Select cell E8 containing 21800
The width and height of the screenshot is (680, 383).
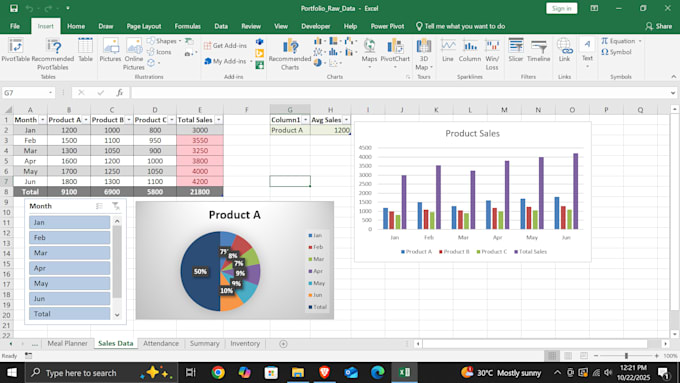200,192
